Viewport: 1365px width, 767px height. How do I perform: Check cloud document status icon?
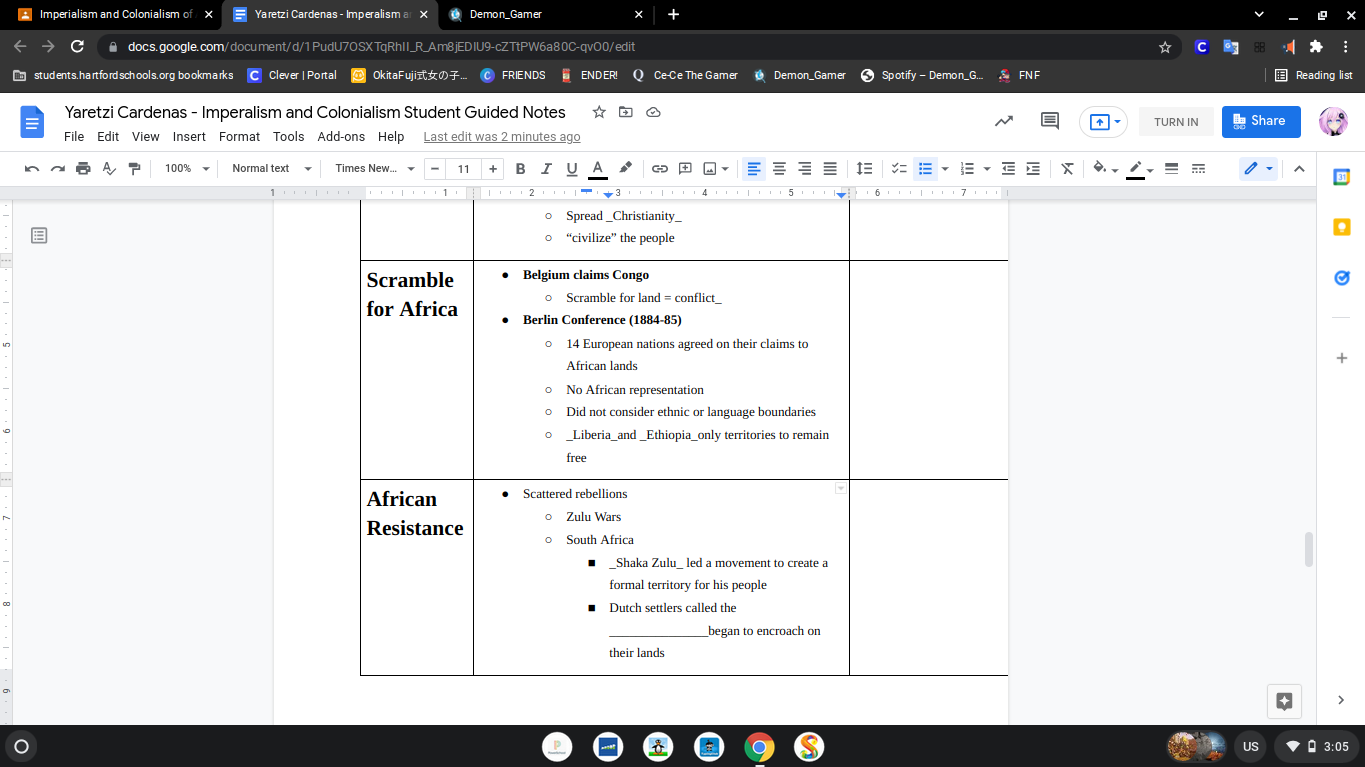point(653,112)
